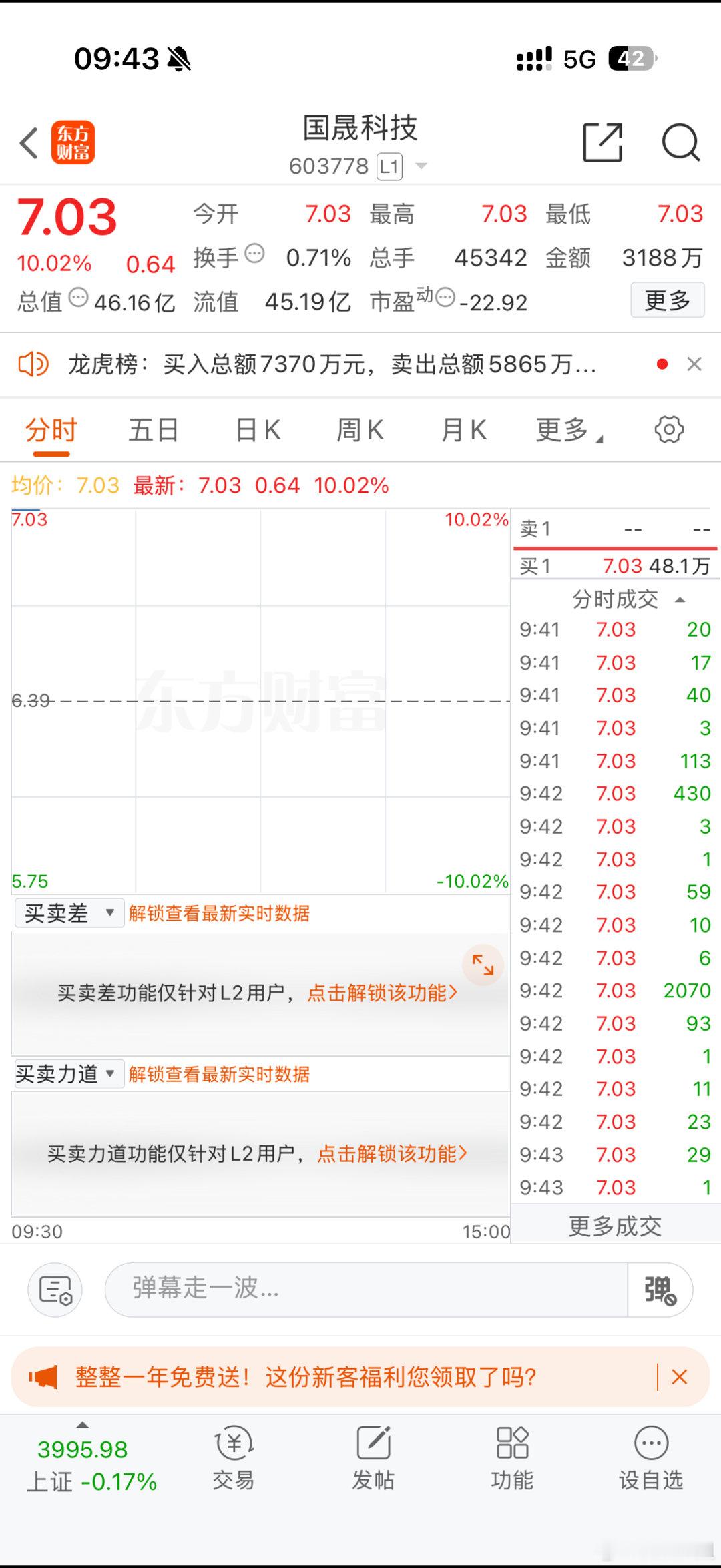The image size is (721, 1568).
Task: Tap the share/export icon
Action: (x=603, y=142)
